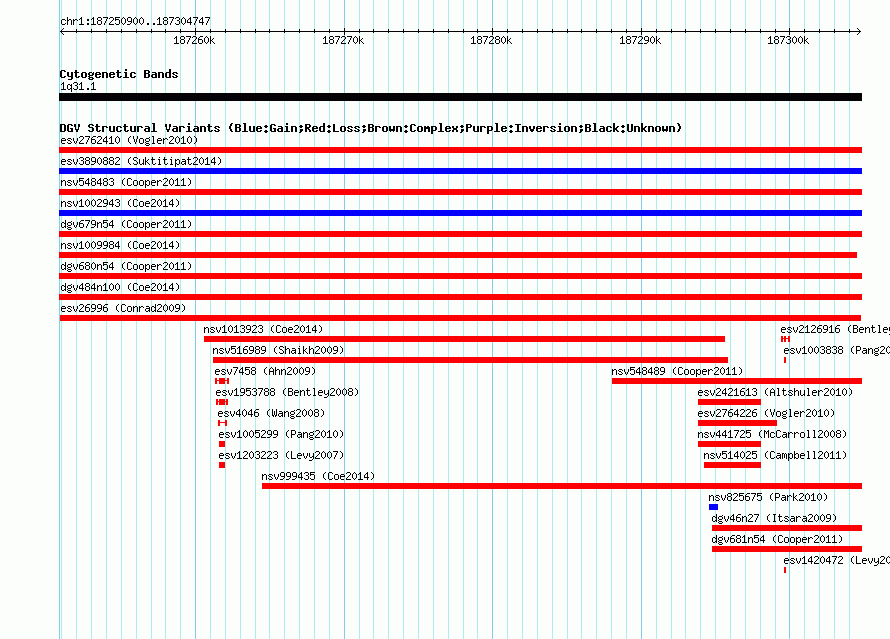
Task: Select the dgv484n100 (Coe2014) label
Action: 120,287
